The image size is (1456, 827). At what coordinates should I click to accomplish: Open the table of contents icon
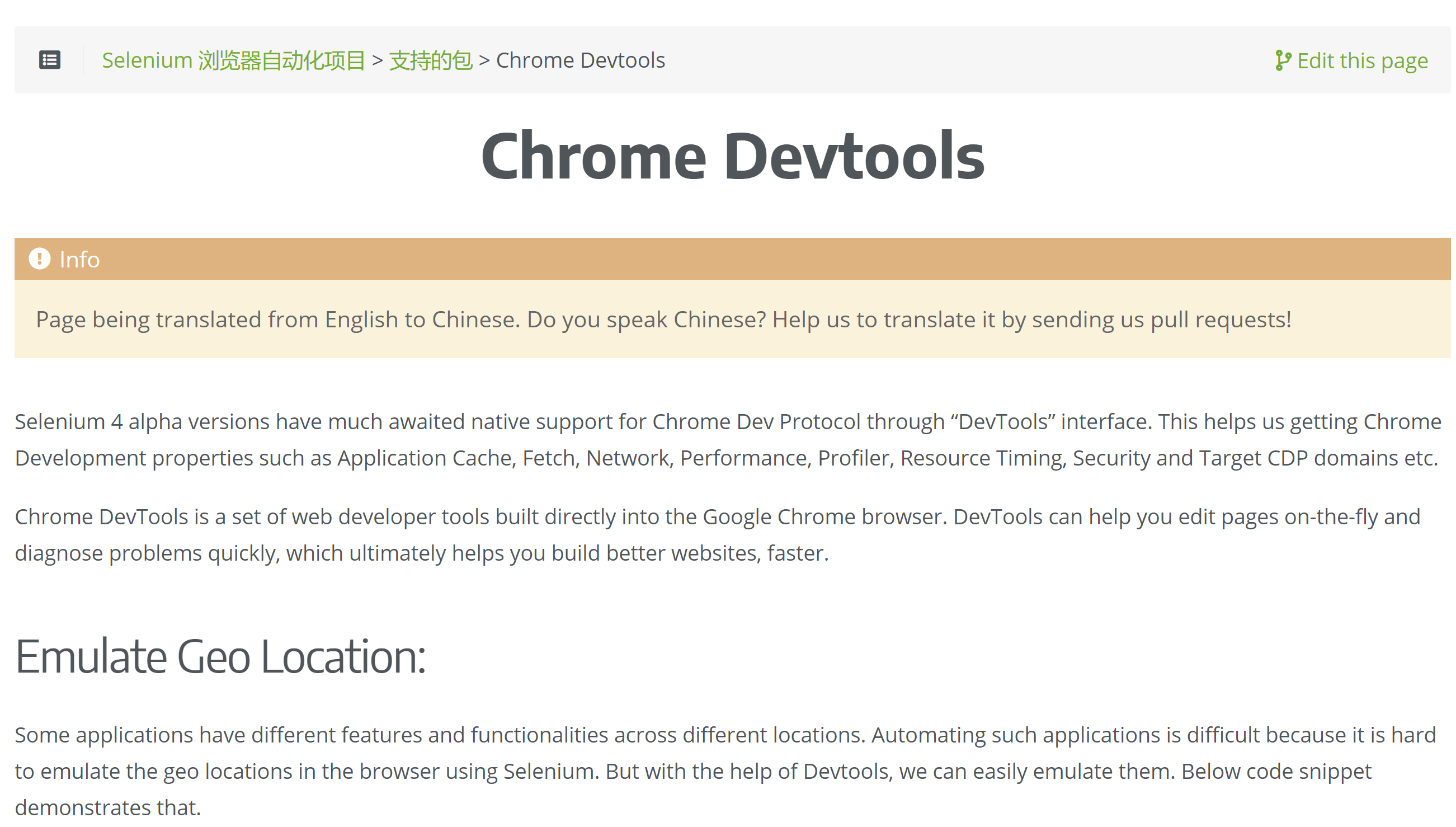(49, 60)
